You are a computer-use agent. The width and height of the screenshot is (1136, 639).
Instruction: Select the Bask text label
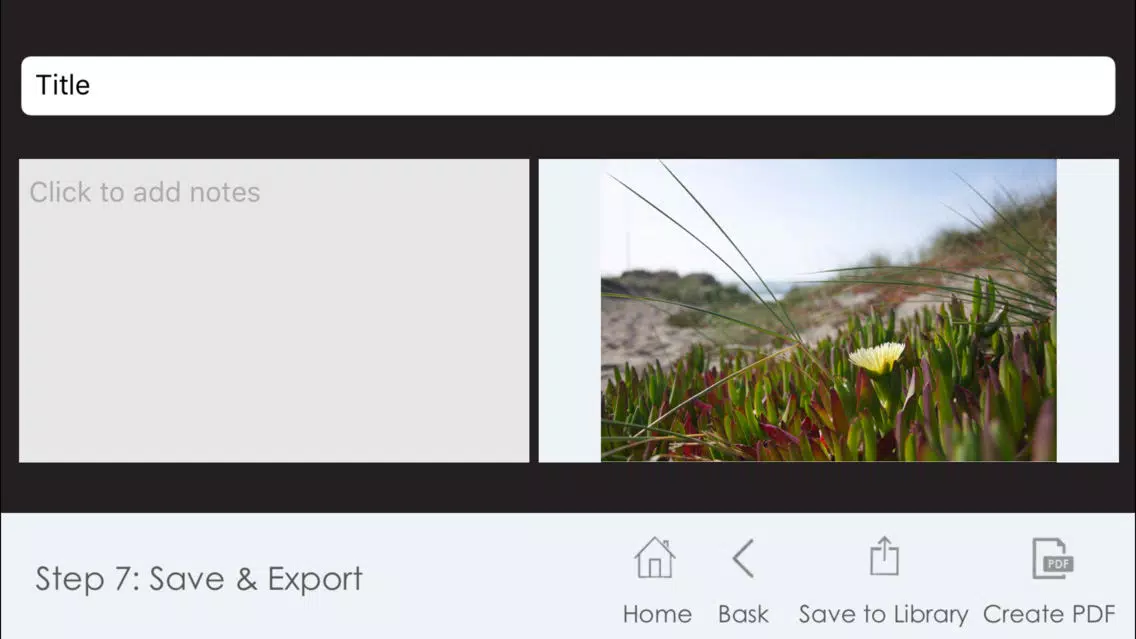click(743, 614)
